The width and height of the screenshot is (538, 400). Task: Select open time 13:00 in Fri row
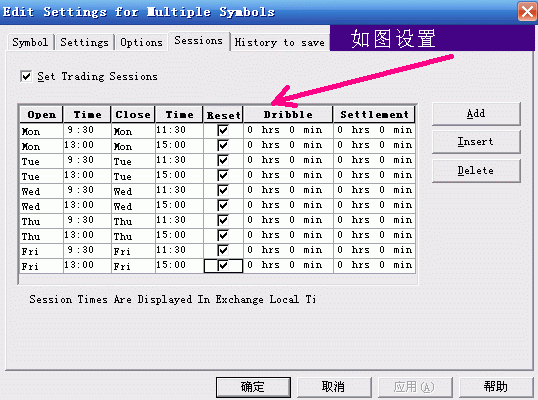(x=87, y=266)
